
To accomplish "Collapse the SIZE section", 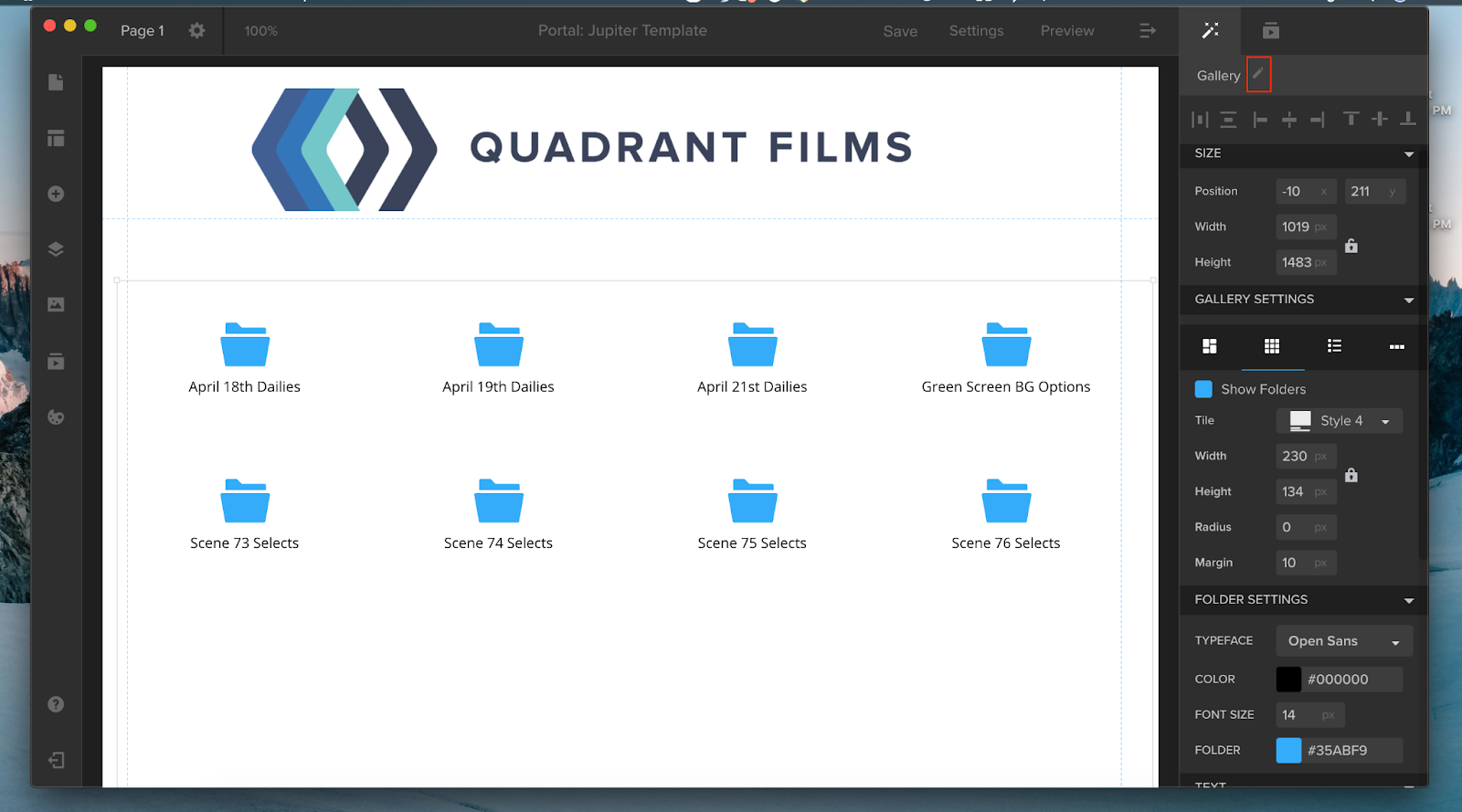I will [1409, 154].
